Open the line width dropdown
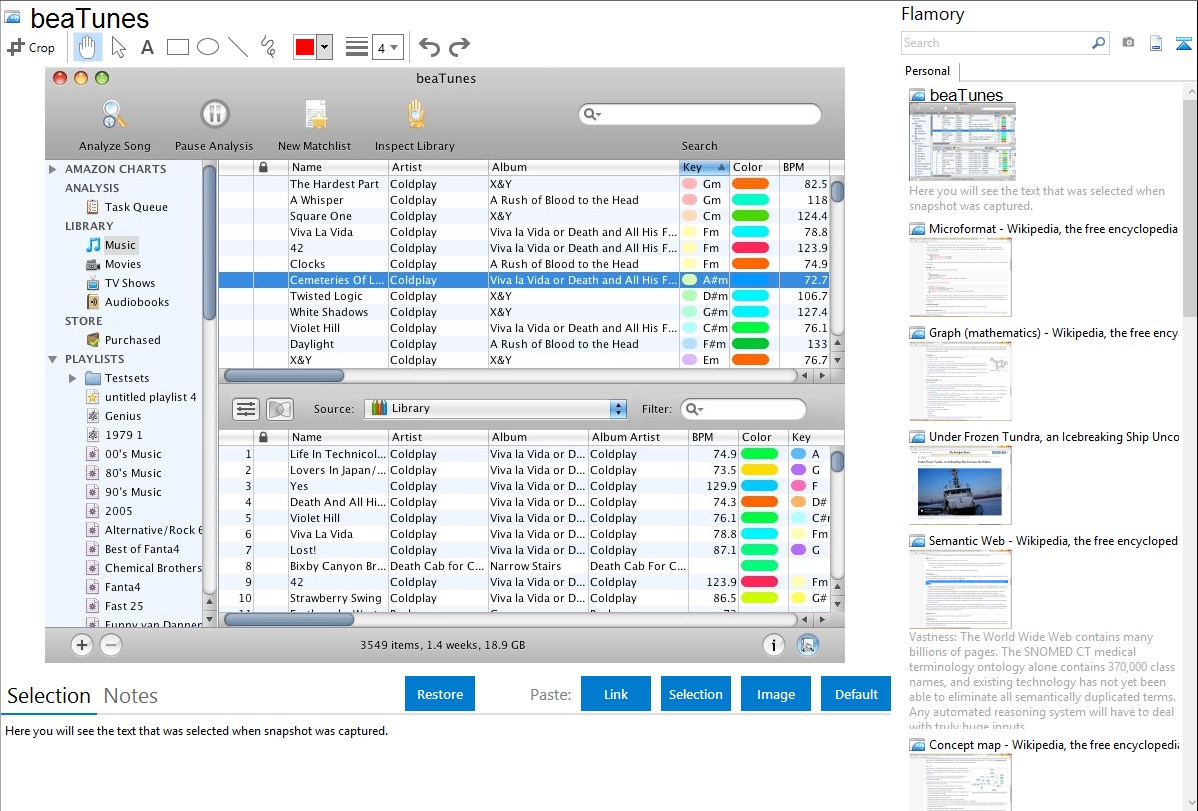Image resolution: width=1198 pixels, height=811 pixels. (x=387, y=47)
